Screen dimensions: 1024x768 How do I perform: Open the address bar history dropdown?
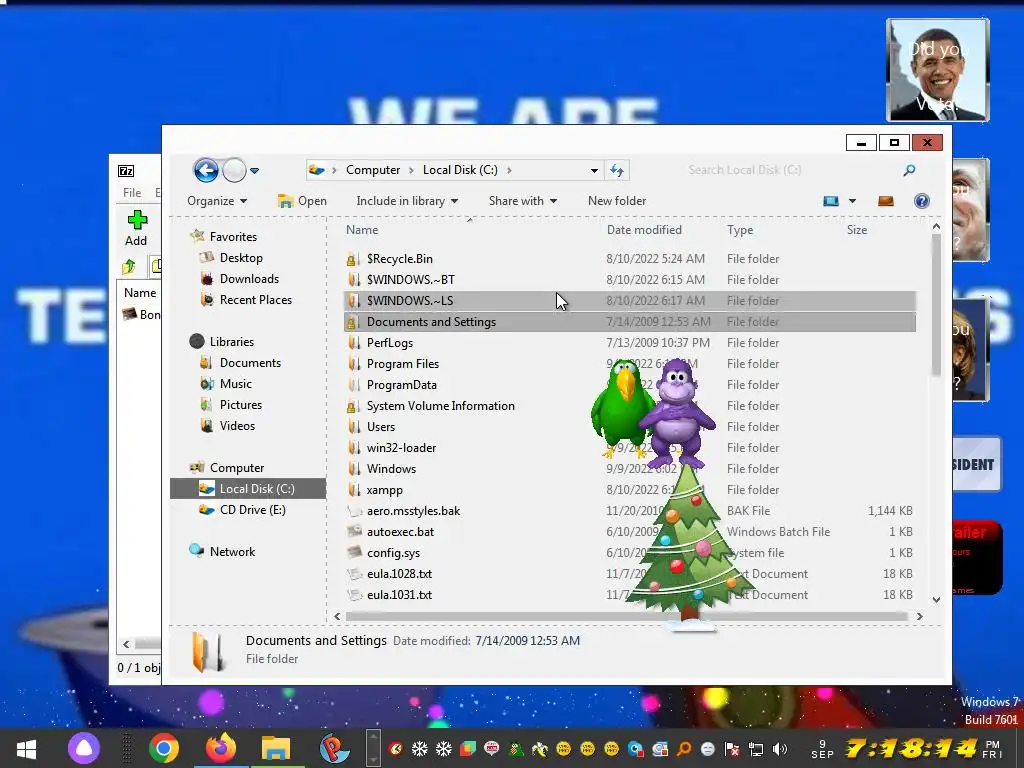coord(594,170)
